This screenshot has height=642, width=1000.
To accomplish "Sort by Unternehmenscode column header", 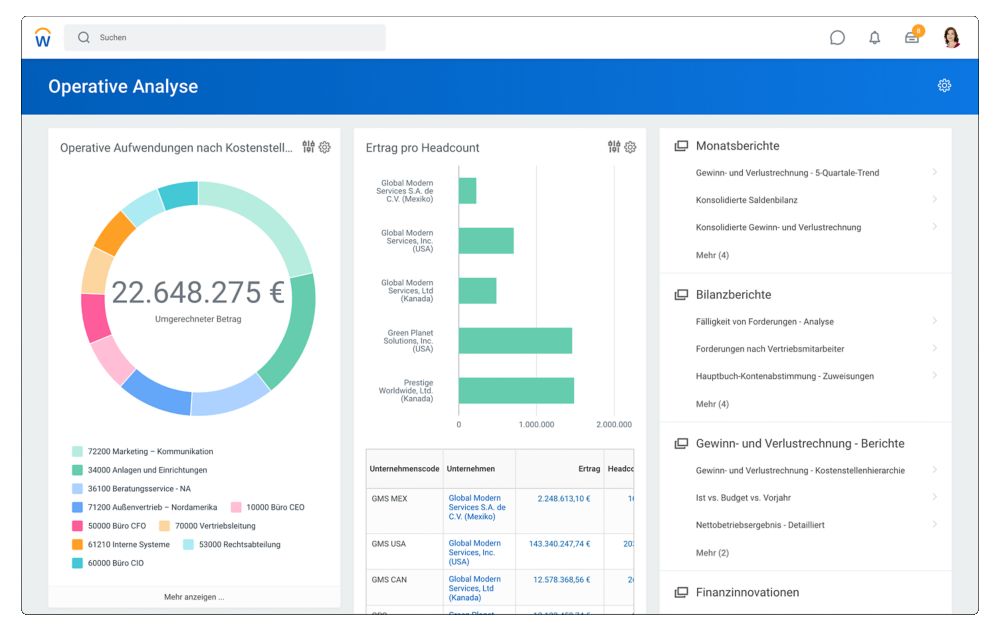I will [404, 469].
